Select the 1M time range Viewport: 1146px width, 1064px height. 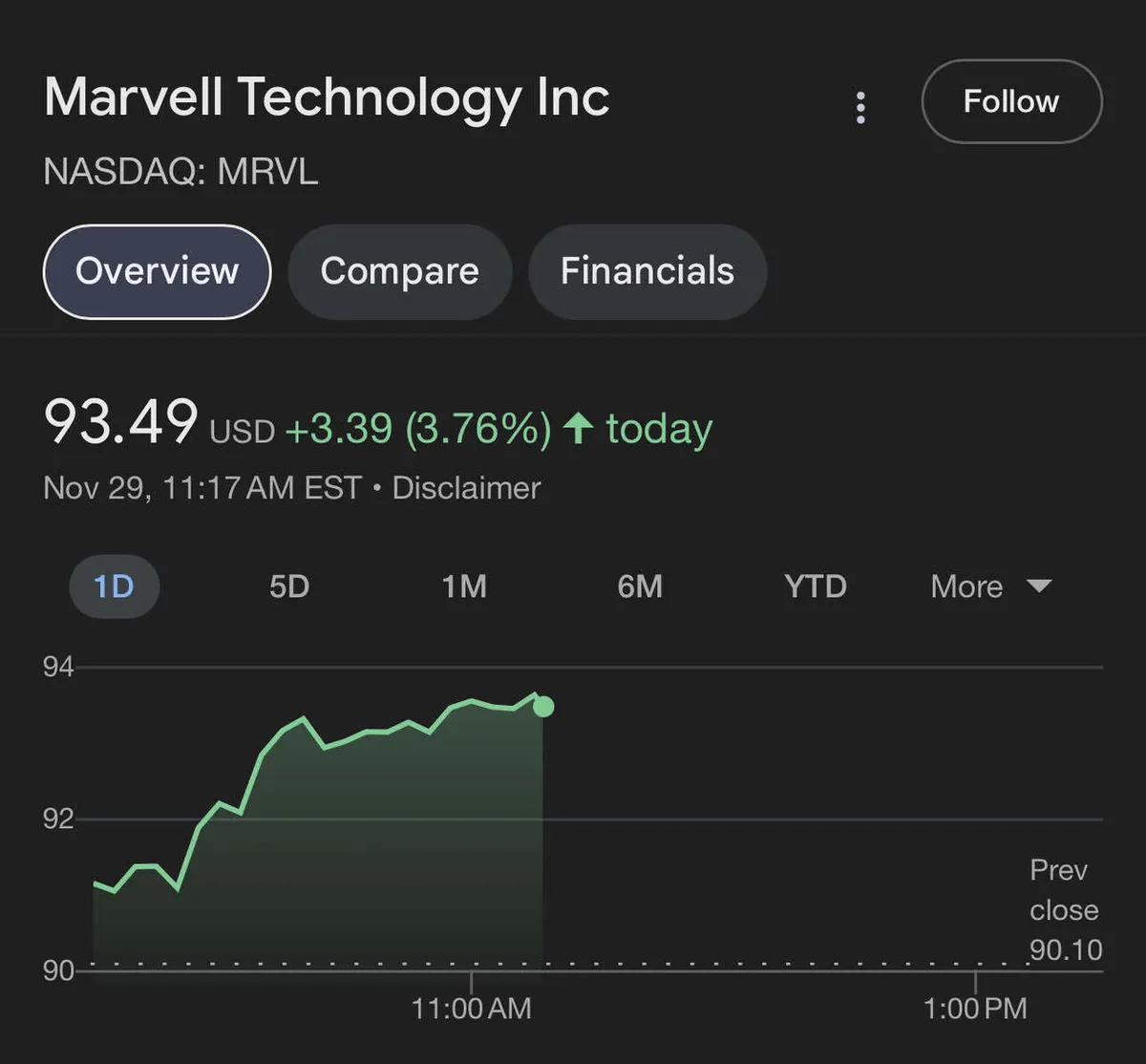[464, 585]
